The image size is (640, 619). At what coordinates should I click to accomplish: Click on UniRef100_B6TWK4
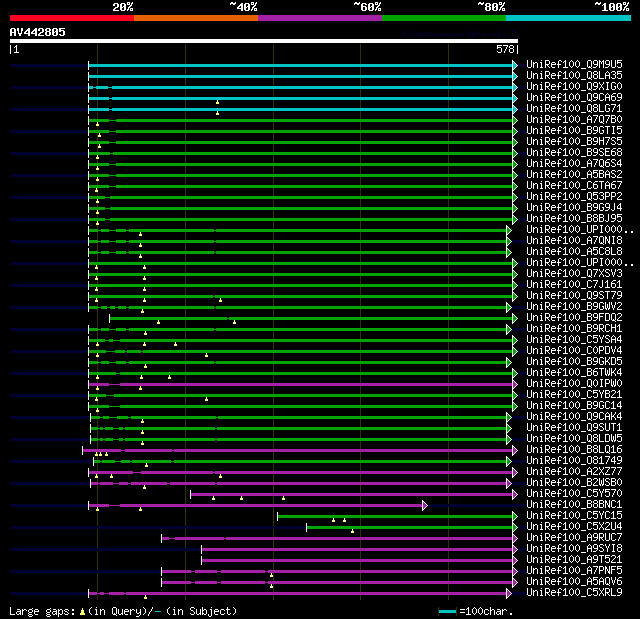click(574, 373)
